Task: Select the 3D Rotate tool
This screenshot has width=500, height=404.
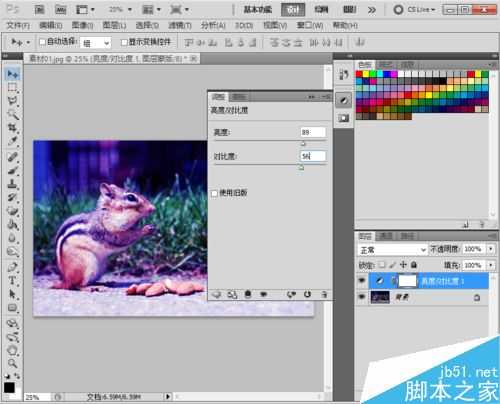Action: [13, 323]
